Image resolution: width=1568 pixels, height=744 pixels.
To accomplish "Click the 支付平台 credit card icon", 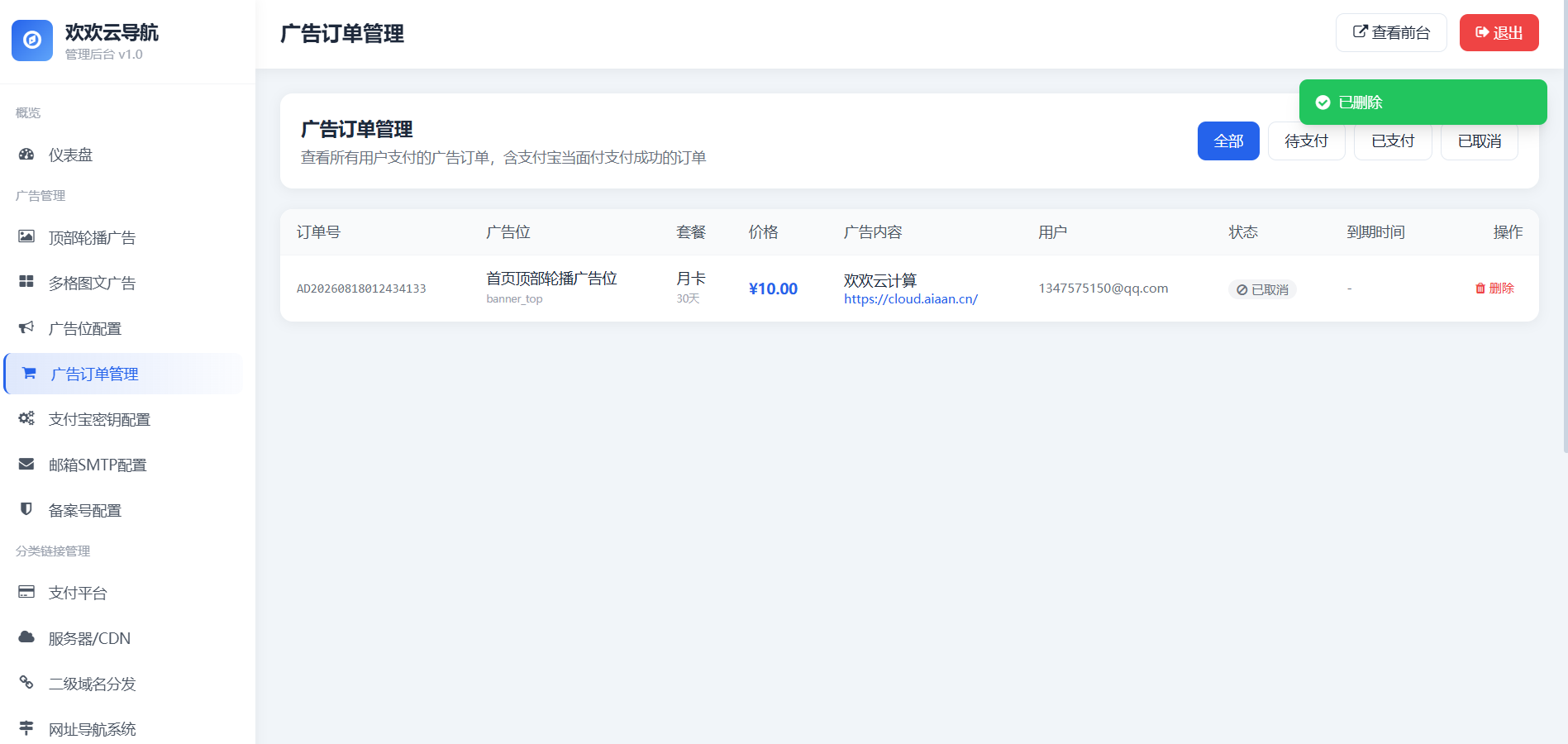I will coord(26,593).
